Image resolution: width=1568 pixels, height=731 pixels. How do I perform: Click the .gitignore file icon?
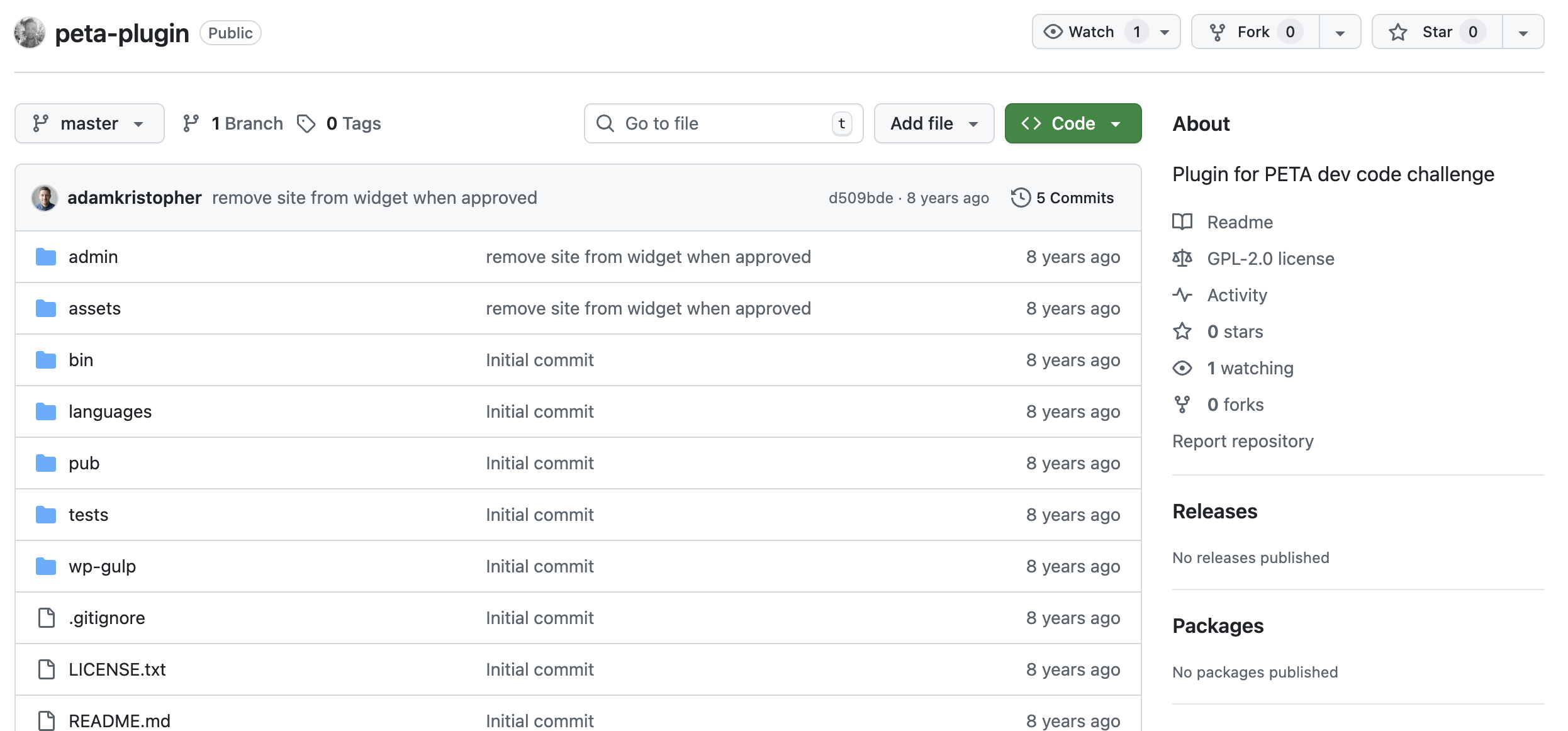[x=46, y=618]
